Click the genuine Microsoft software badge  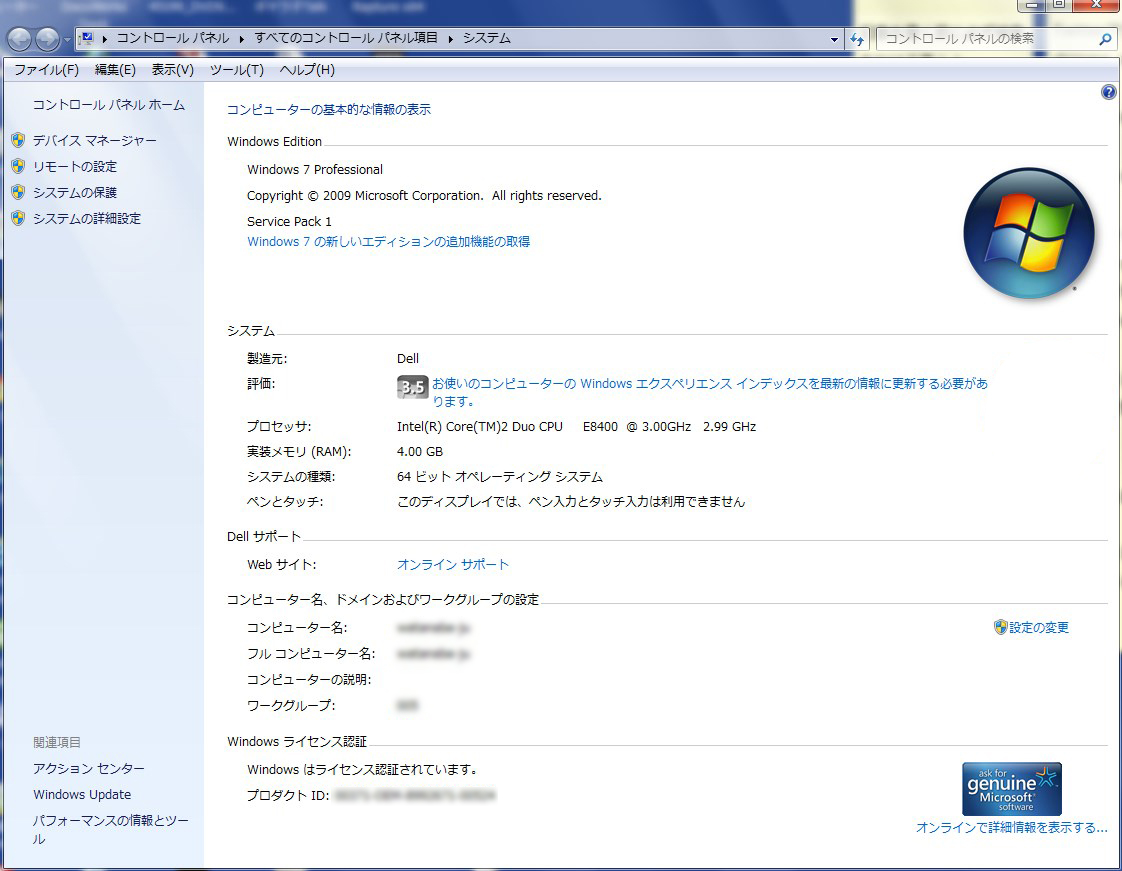pos(1012,789)
